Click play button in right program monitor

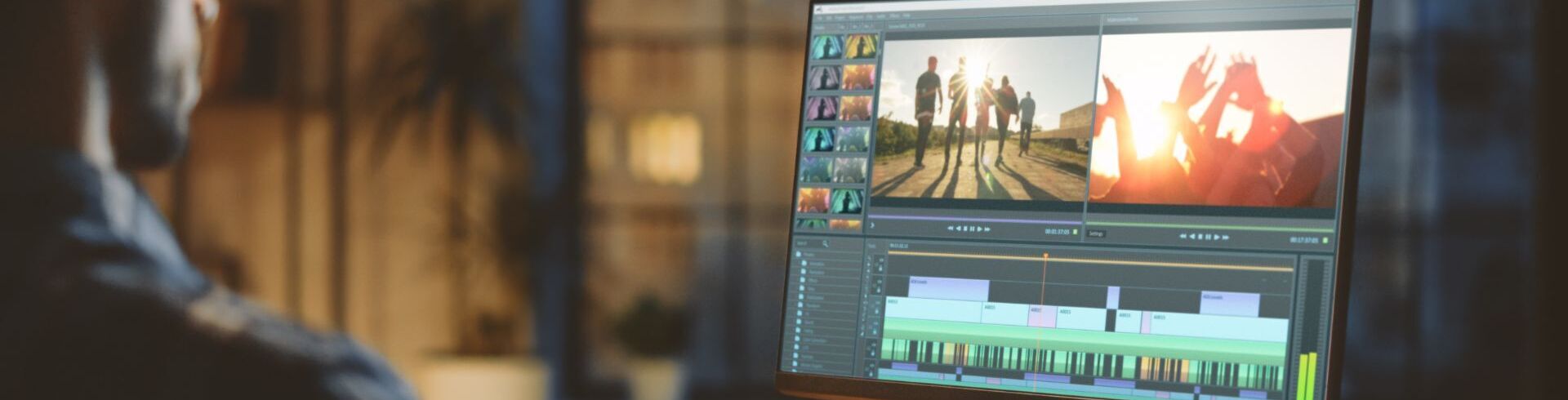(x=1217, y=237)
